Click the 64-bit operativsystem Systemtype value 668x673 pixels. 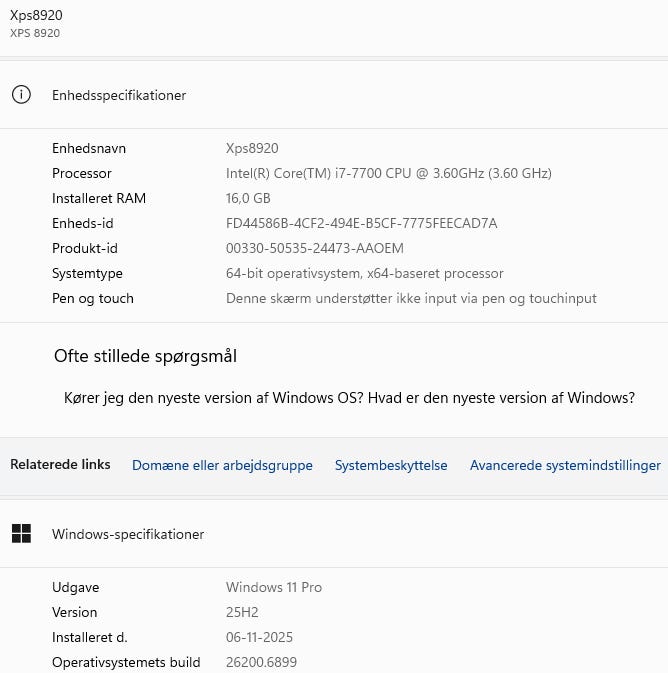click(x=365, y=273)
